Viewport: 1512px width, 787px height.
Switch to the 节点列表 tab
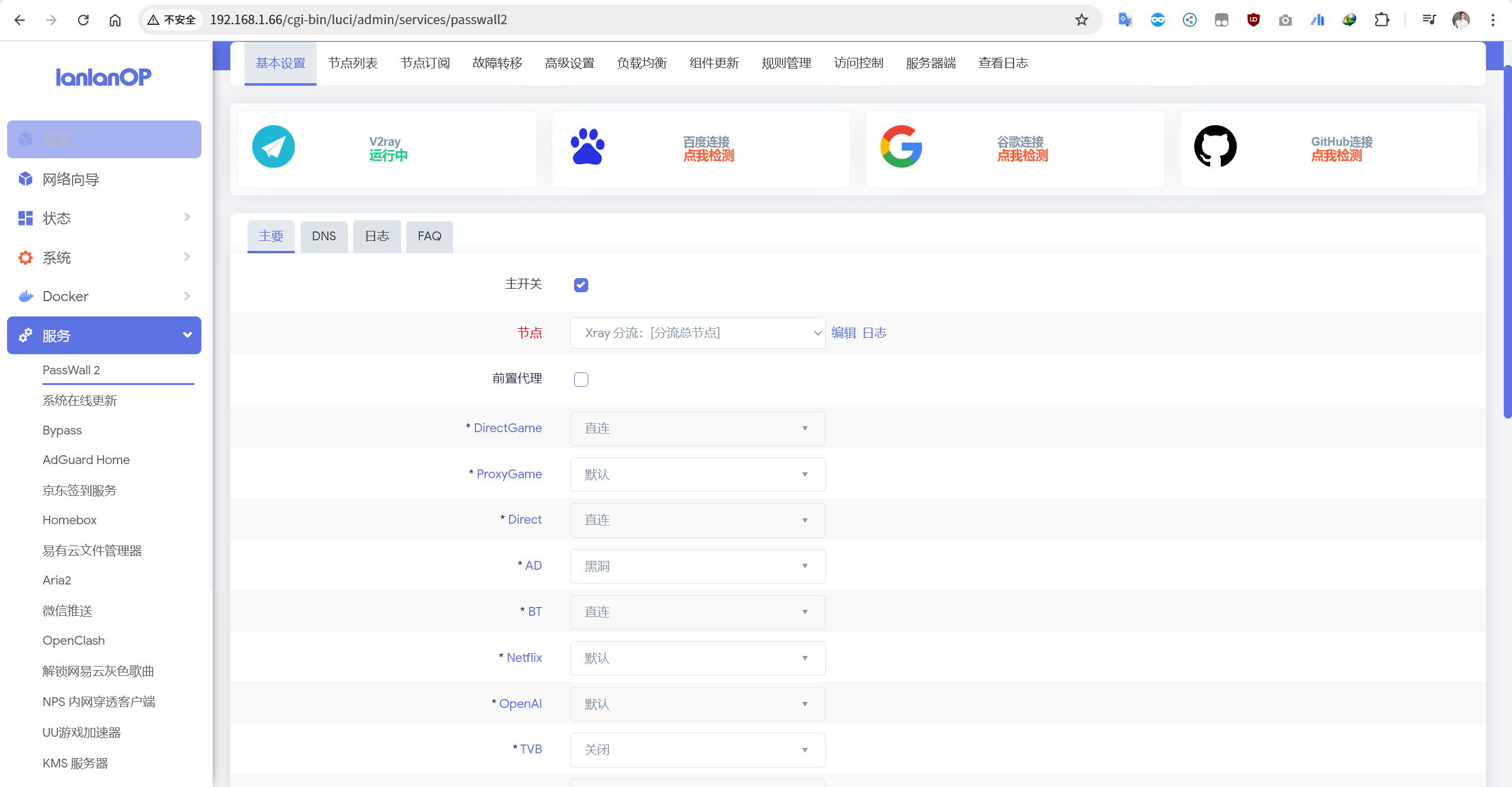[x=353, y=63]
